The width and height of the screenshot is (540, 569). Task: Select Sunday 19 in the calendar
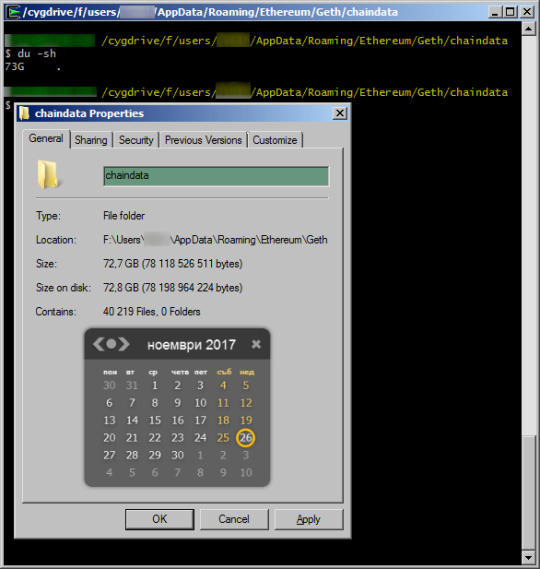point(246,420)
